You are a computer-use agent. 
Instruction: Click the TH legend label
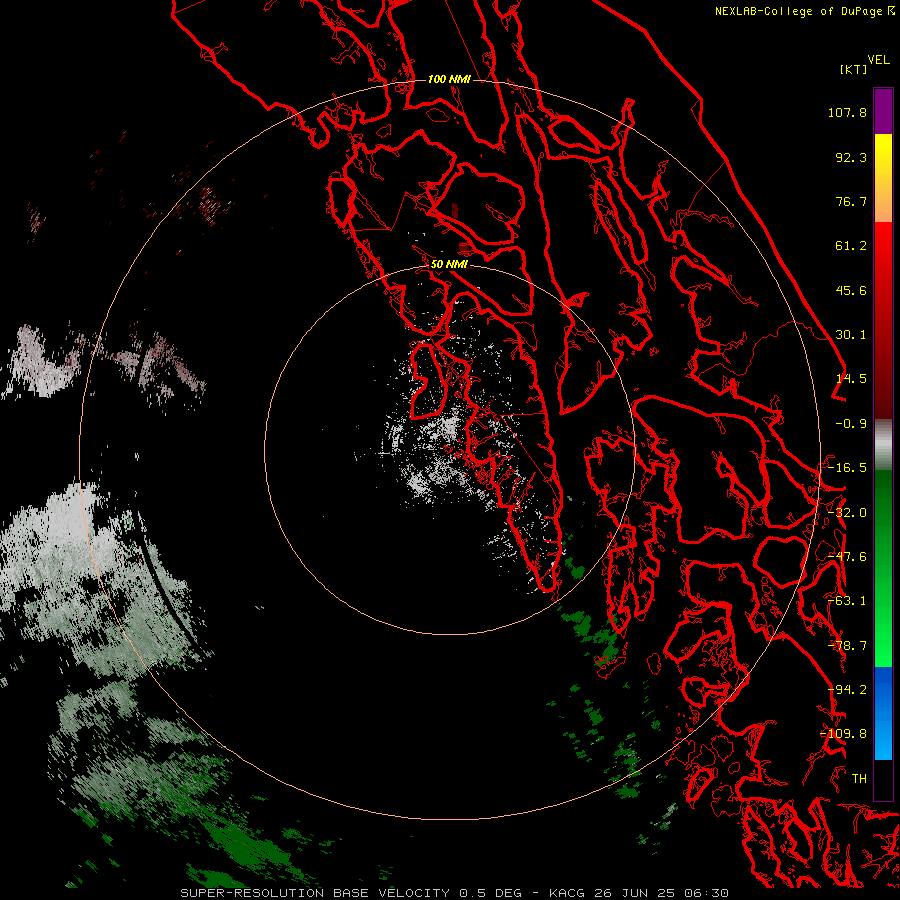(859, 779)
